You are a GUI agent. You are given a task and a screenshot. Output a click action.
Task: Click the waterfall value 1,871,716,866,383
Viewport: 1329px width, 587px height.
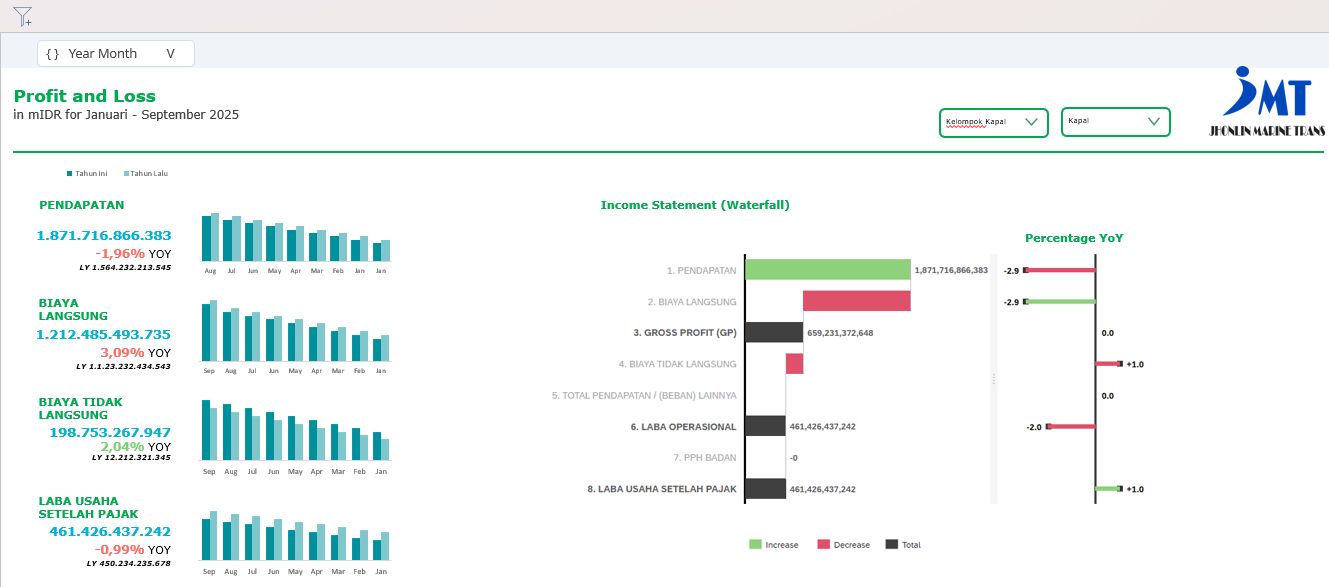pyautogui.click(x=951, y=270)
